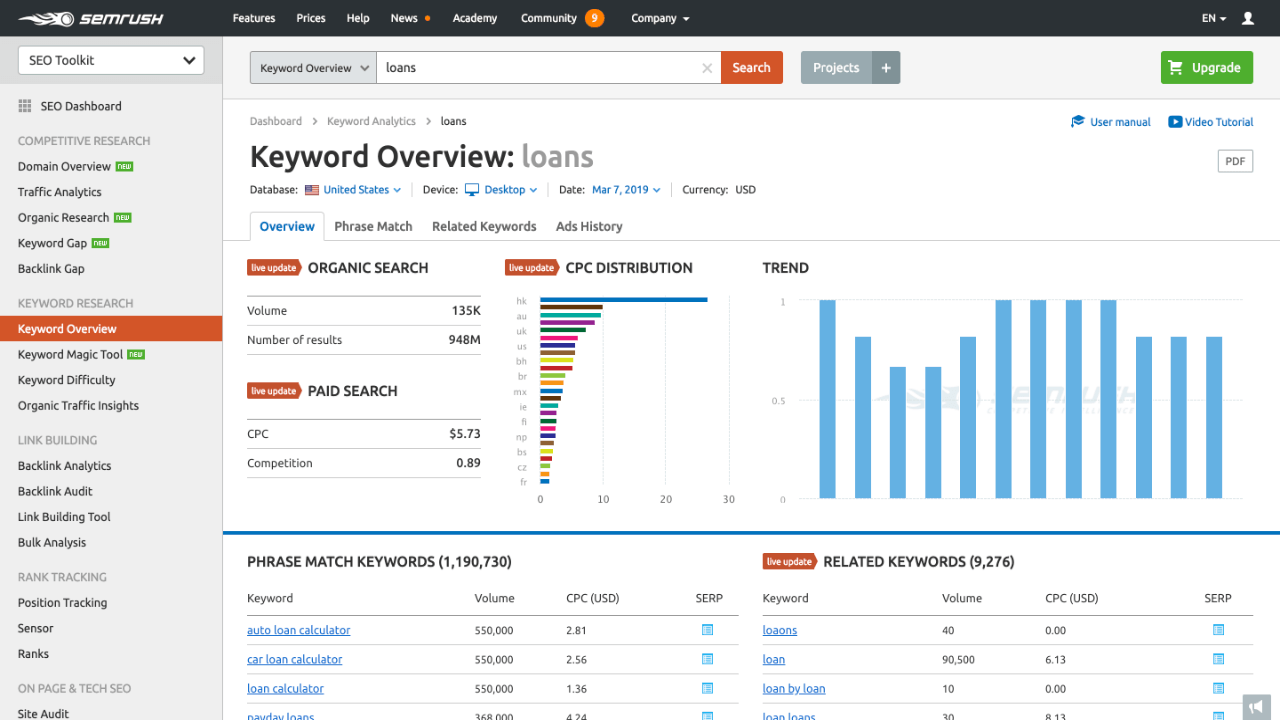Change the date Mar 7, 2019

pos(625,190)
